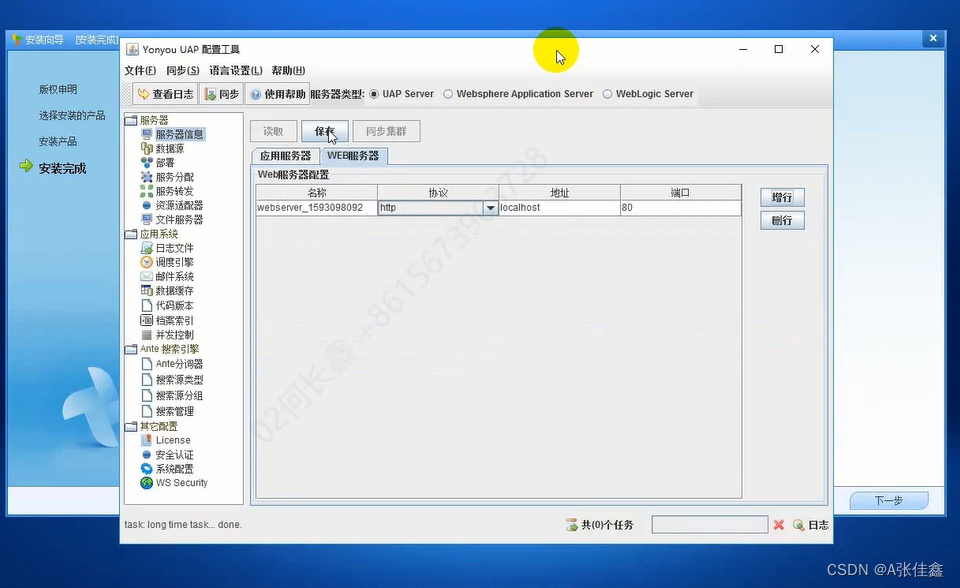
Task: Click 下一步 in the install wizard window
Action: [x=889, y=500]
